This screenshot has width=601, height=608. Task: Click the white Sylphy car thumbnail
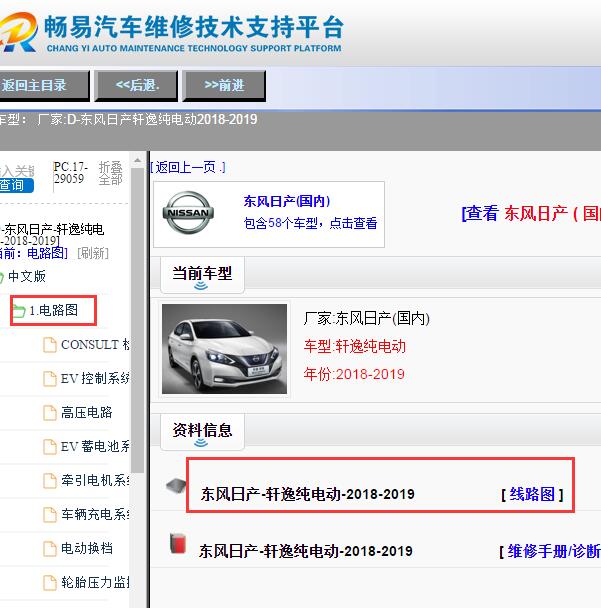[225, 349]
